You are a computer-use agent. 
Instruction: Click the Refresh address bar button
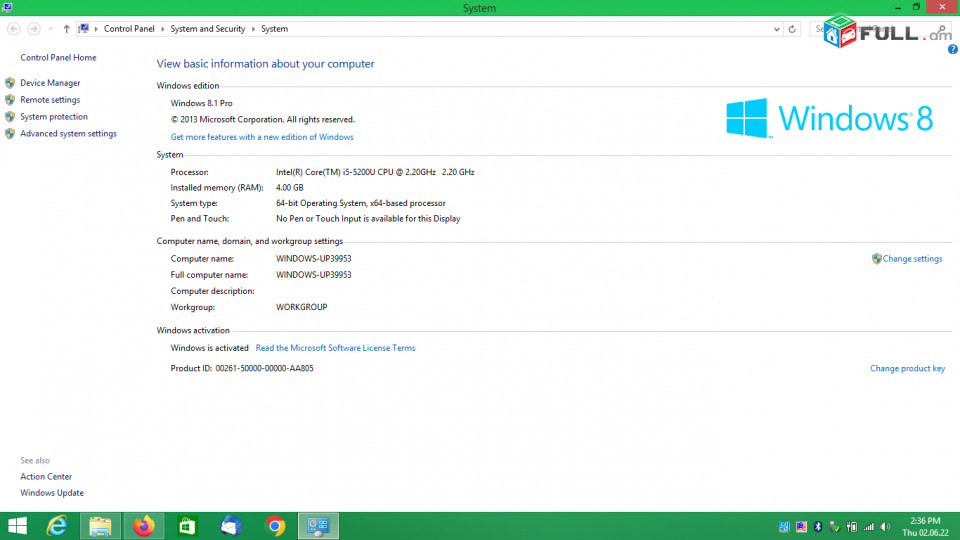coord(792,29)
